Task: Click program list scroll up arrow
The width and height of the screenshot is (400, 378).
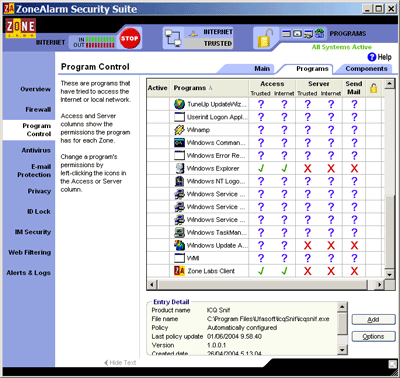Action: 389,84
